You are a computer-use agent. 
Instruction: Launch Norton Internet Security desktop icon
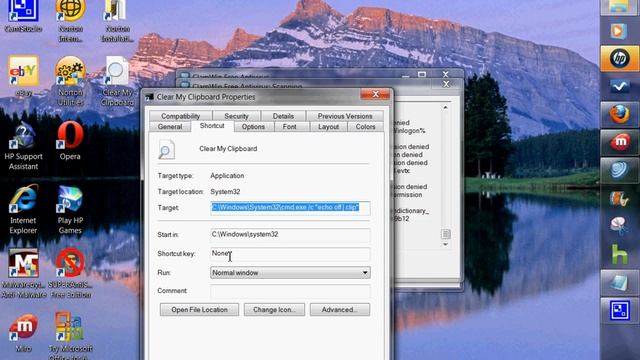pos(70,20)
